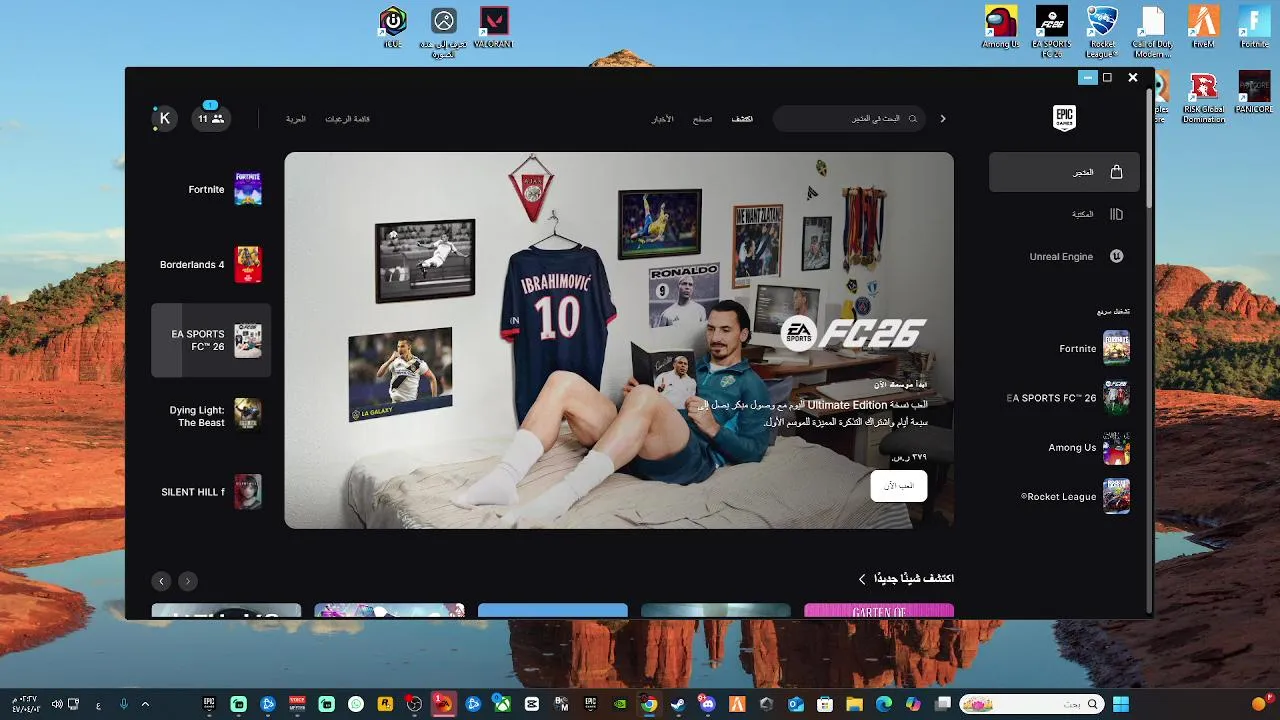Screen dimensions: 1280x720
Task: Select Fortnite in the featured carousel list
Action: [212, 189]
